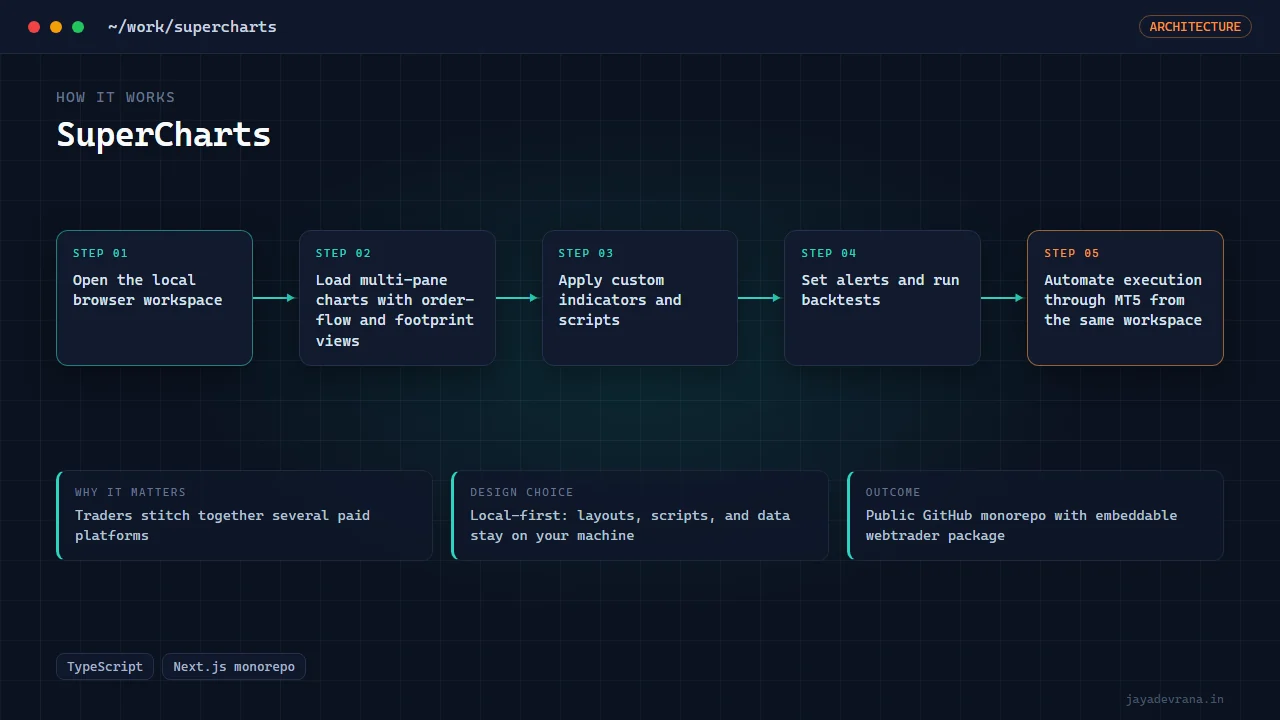The height and width of the screenshot is (720, 1280).
Task: Open the jayadevrana.in link
Action: [x=1174, y=700]
